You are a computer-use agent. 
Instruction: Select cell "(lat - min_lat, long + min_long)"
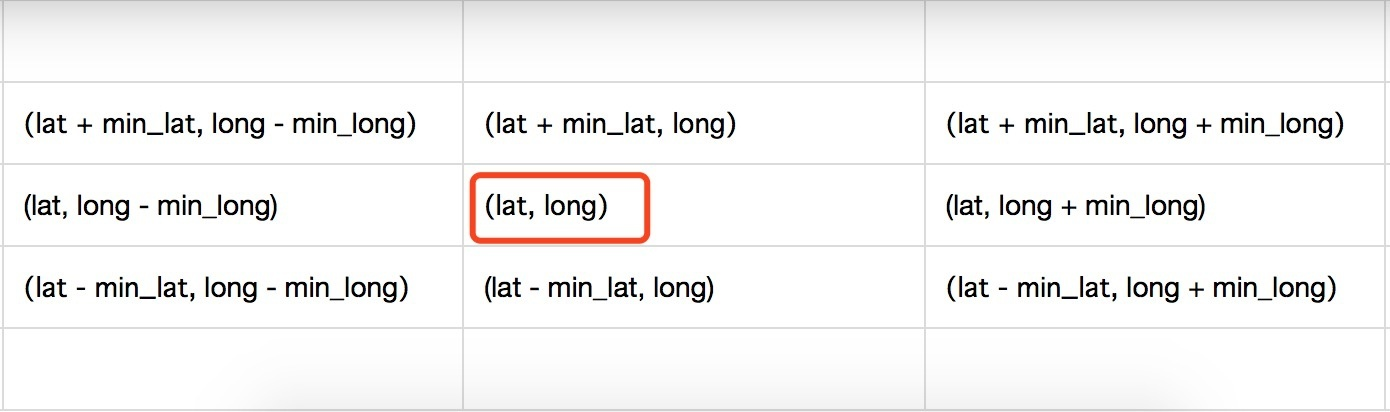coord(1141,288)
